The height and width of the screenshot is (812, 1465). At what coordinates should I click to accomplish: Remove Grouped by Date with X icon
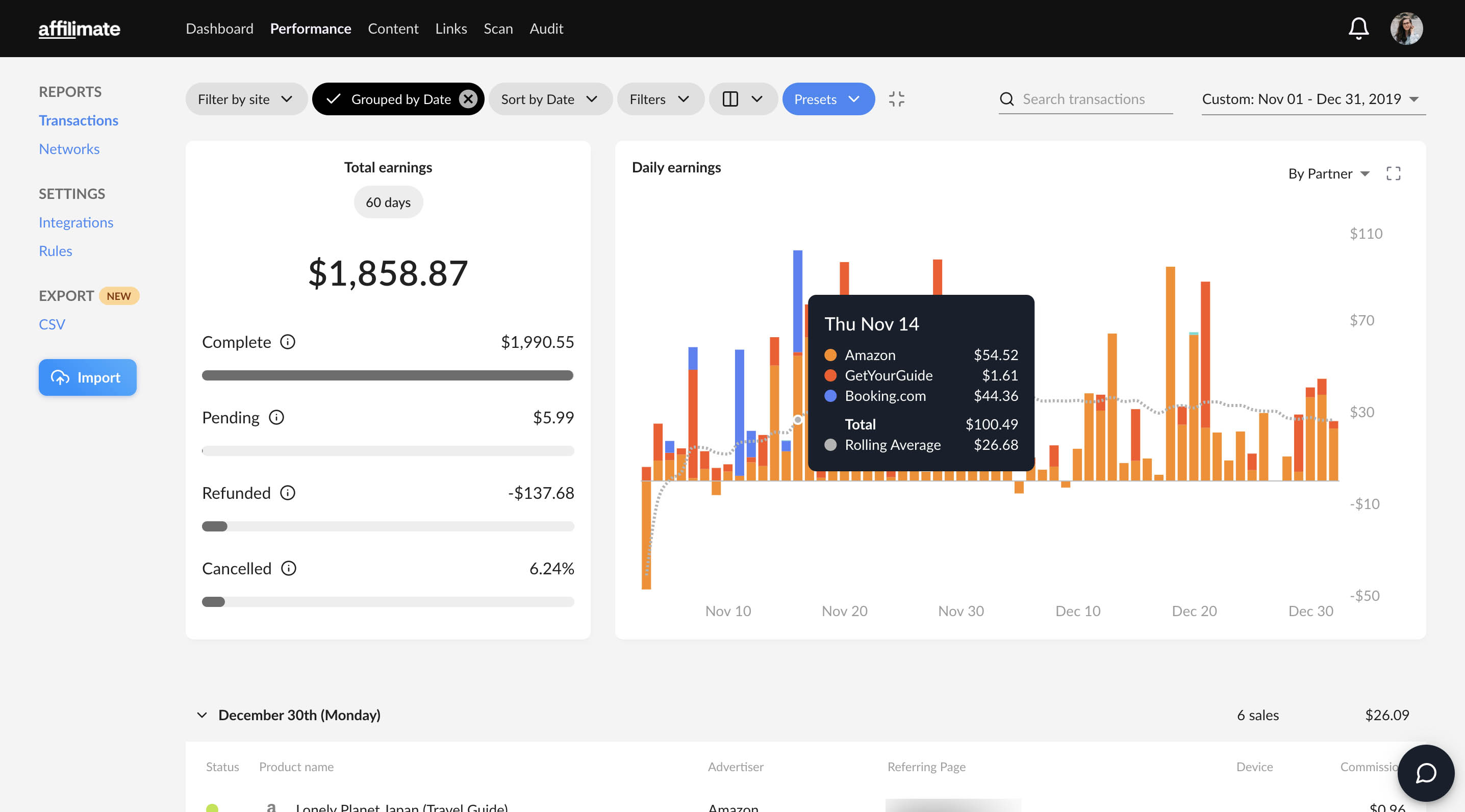[468, 99]
